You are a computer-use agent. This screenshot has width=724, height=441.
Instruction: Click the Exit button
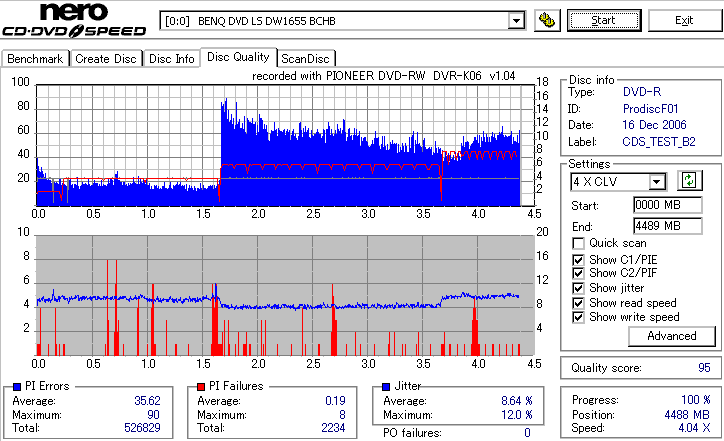pyautogui.click(x=684, y=20)
